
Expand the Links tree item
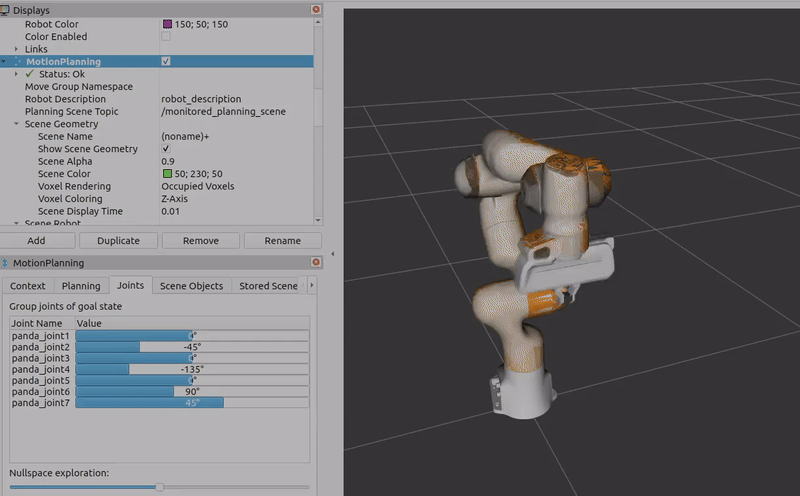point(17,49)
